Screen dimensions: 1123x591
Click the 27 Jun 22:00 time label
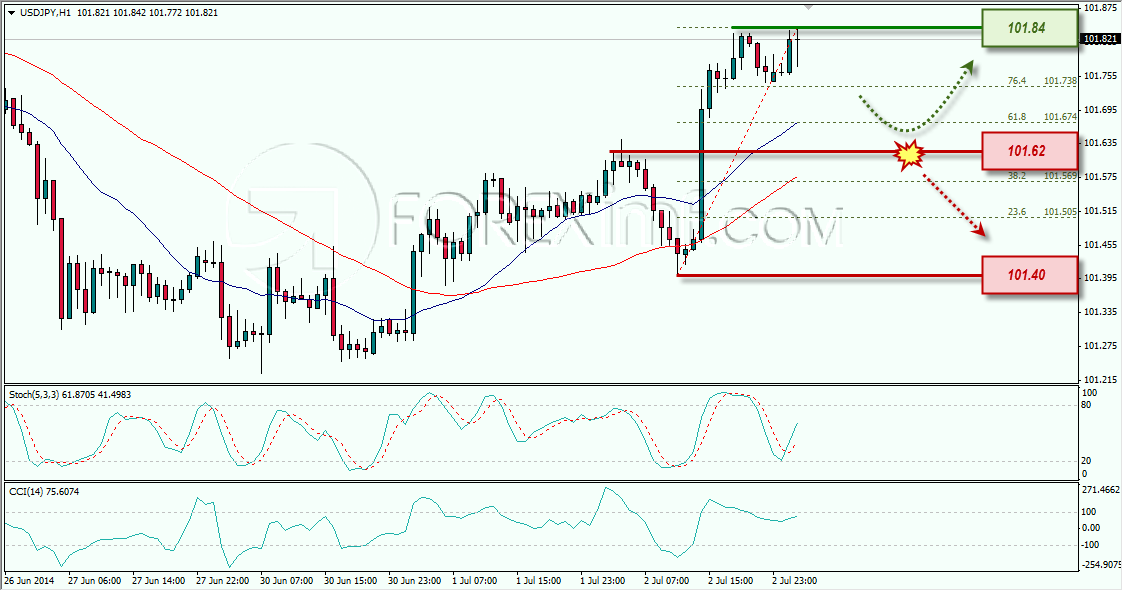[222, 580]
